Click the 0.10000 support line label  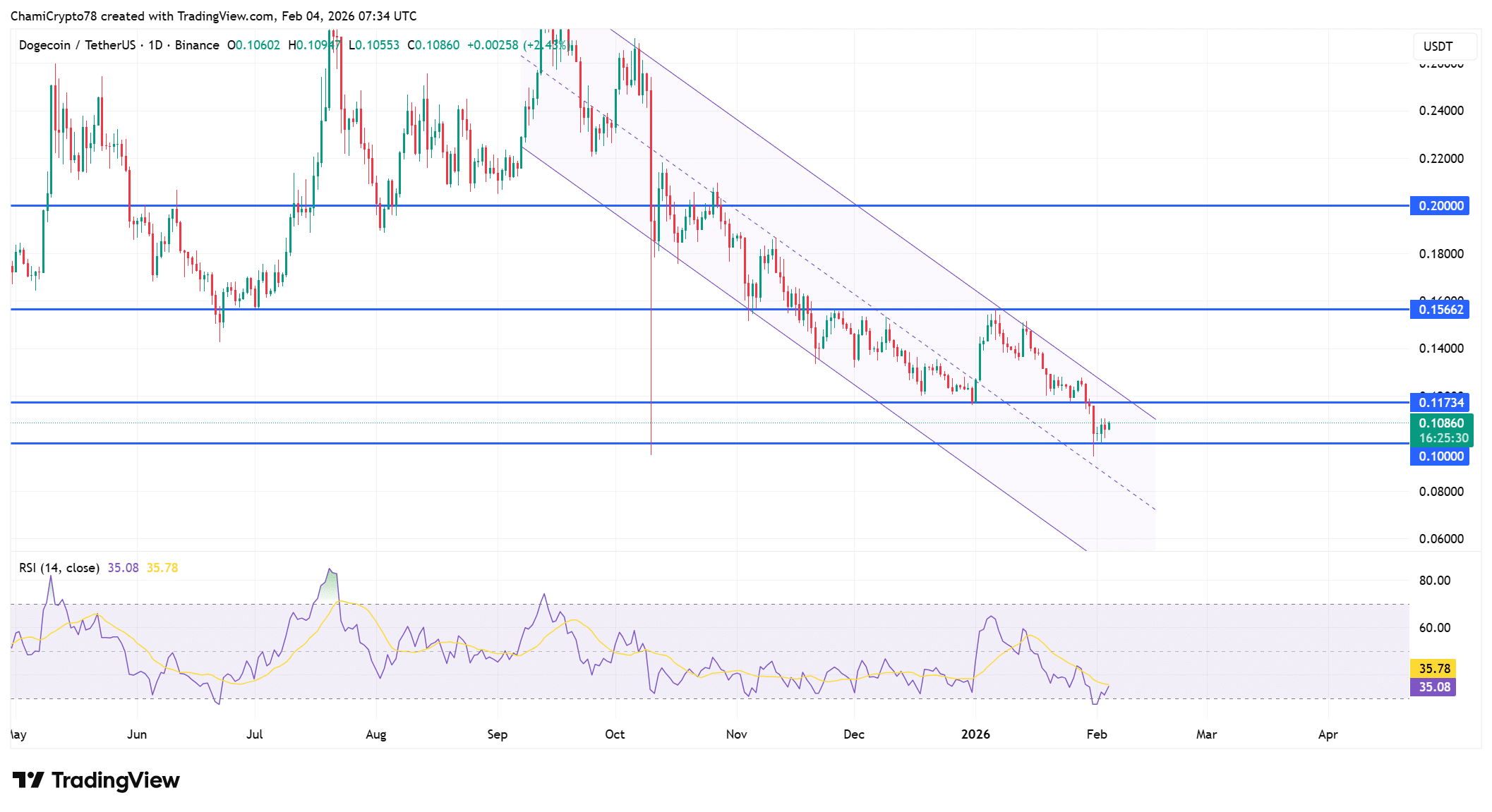point(1440,456)
